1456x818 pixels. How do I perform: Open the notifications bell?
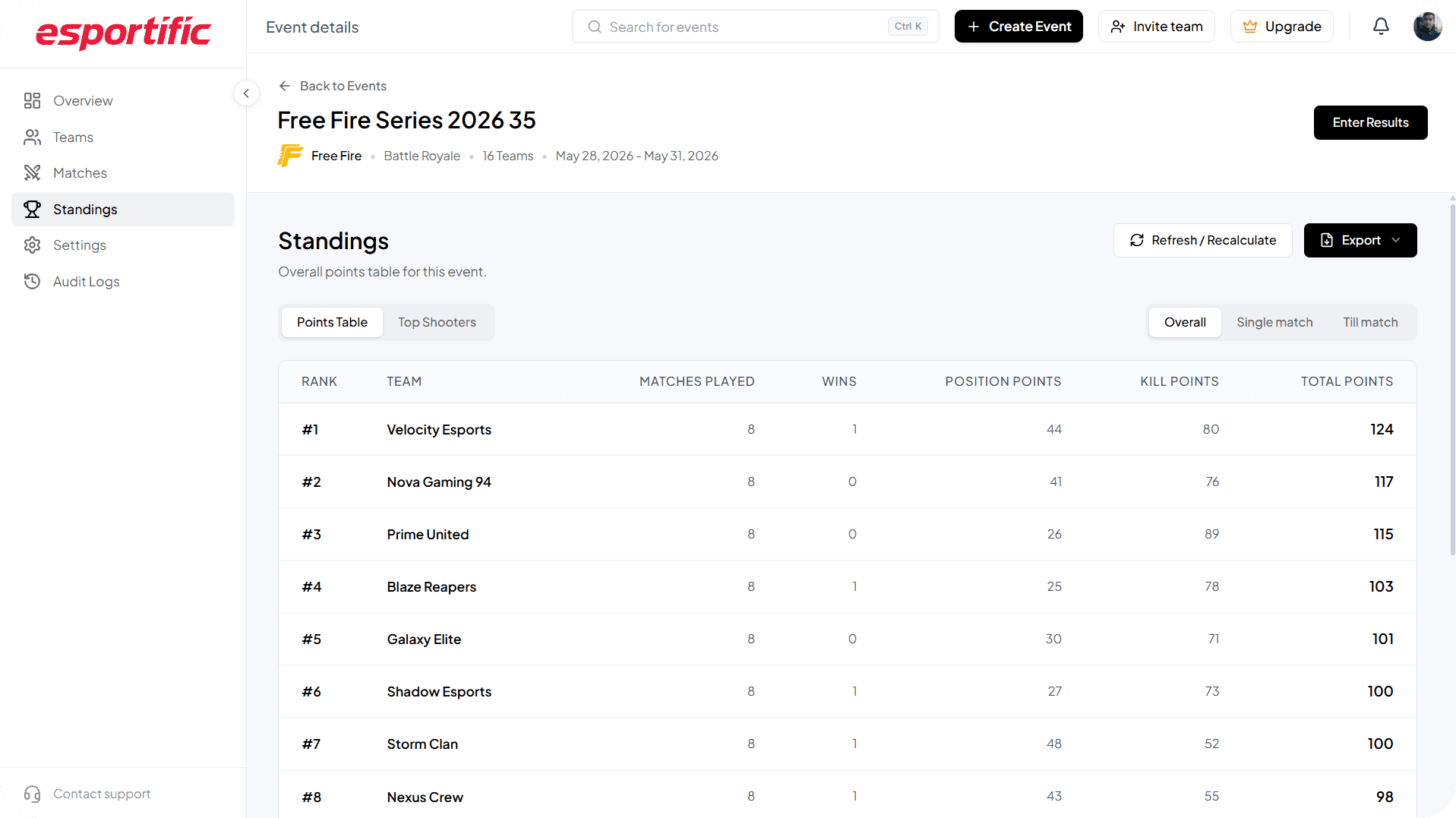(x=1381, y=27)
